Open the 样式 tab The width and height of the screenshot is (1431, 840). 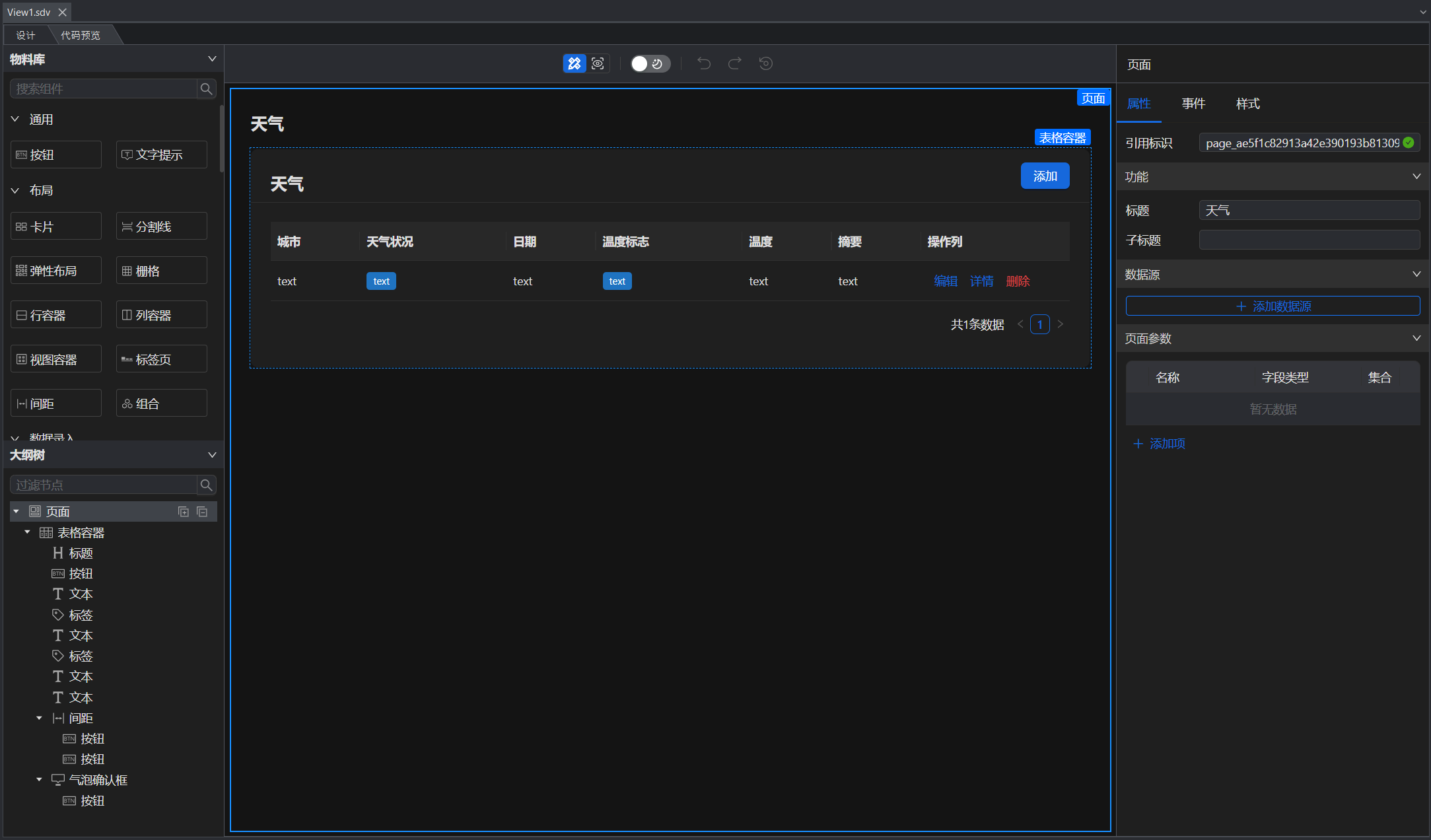(x=1247, y=104)
